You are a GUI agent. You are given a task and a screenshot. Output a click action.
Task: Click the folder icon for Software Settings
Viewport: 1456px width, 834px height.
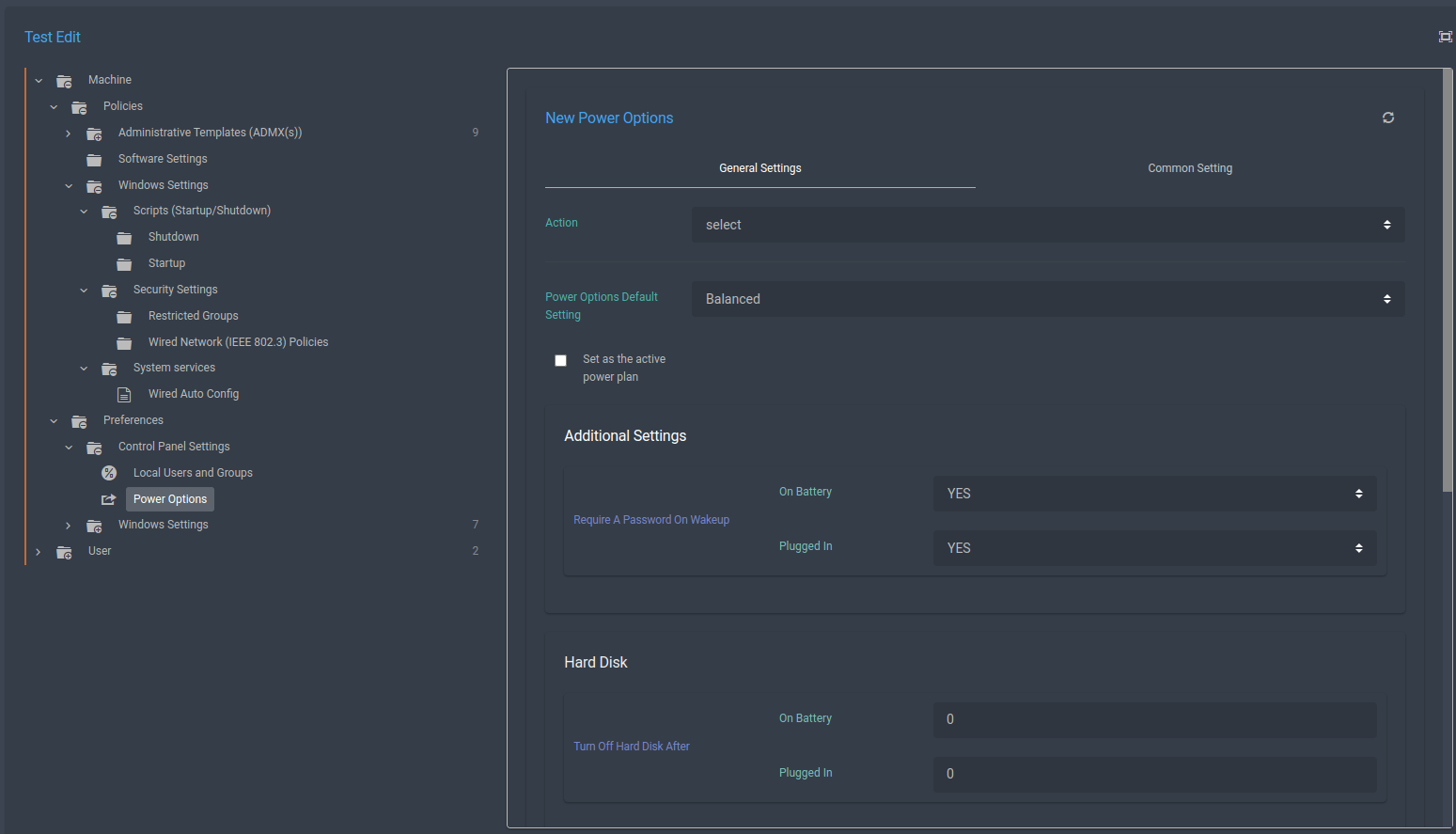(x=94, y=159)
